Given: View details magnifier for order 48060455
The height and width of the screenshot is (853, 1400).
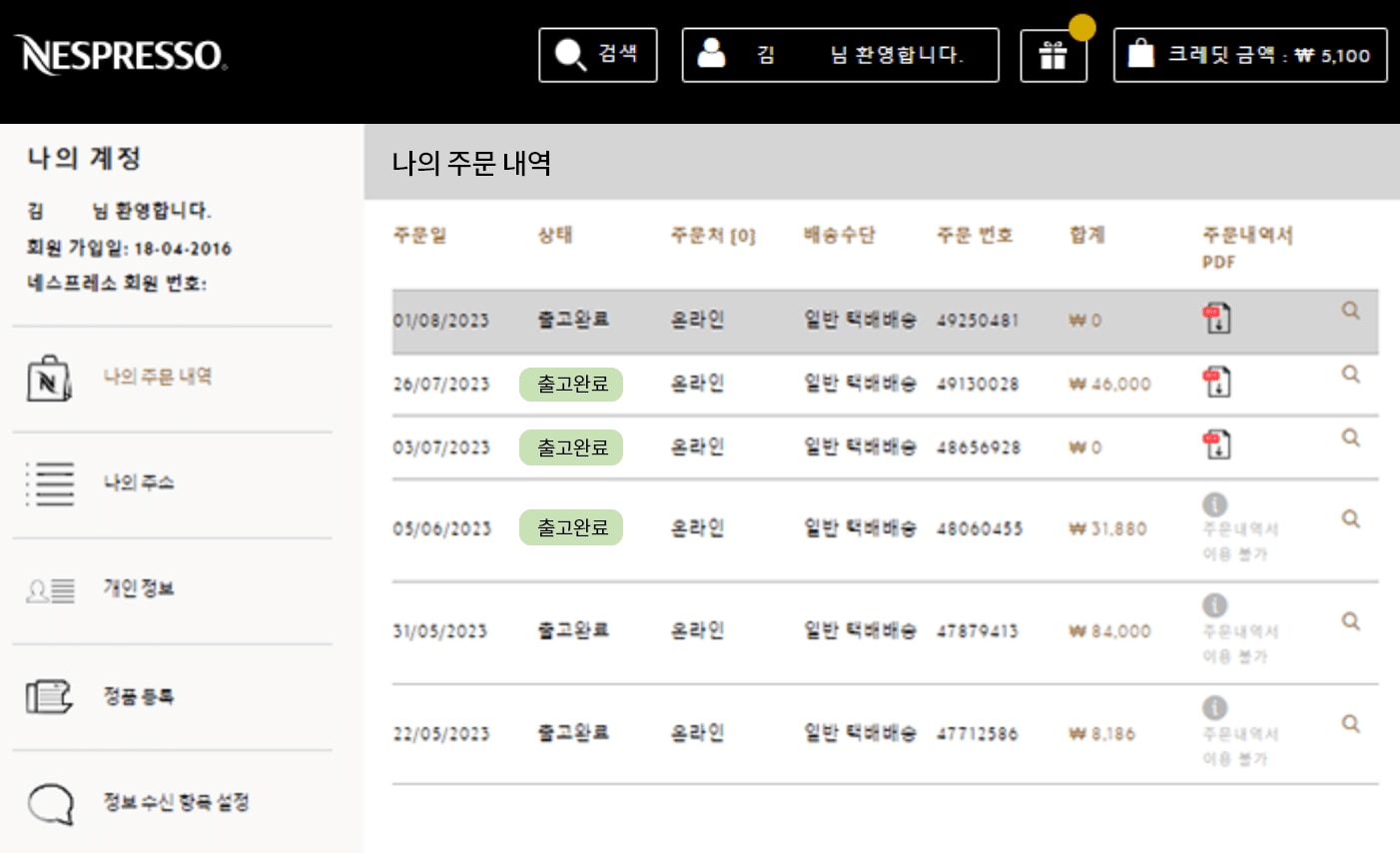Looking at the screenshot, I should point(1350,518).
